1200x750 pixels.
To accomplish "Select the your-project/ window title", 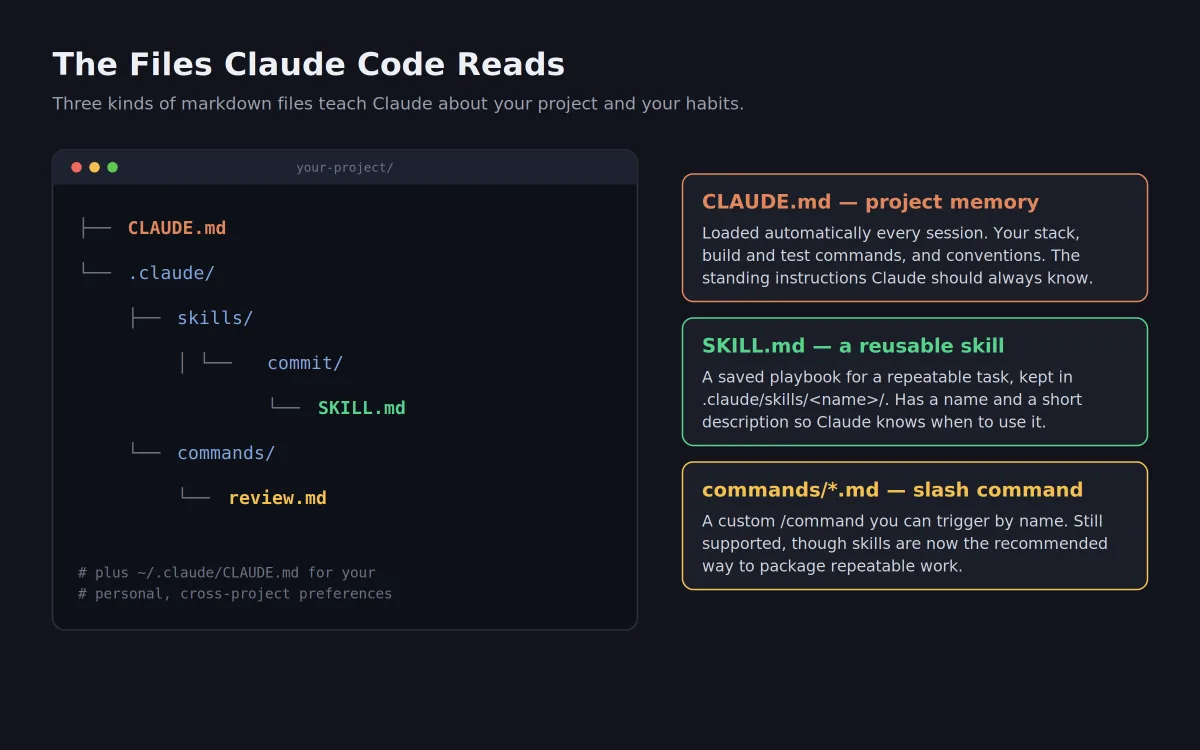I will coord(345,168).
